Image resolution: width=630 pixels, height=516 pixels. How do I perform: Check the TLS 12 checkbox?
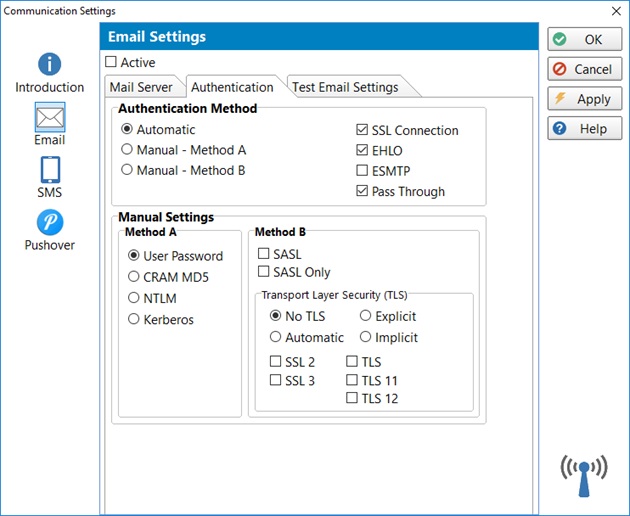pos(352,398)
